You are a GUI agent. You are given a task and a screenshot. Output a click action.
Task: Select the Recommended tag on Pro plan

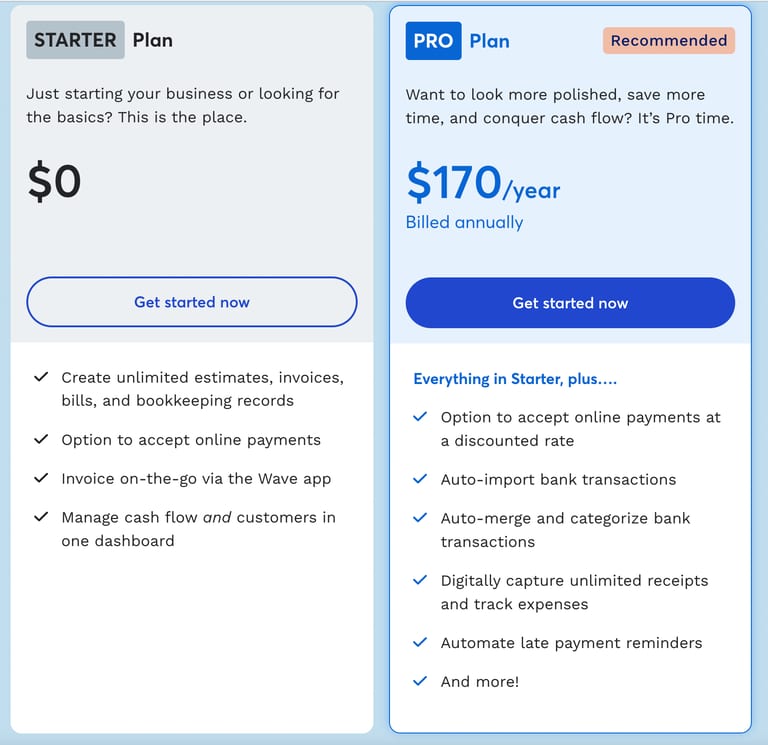(669, 40)
